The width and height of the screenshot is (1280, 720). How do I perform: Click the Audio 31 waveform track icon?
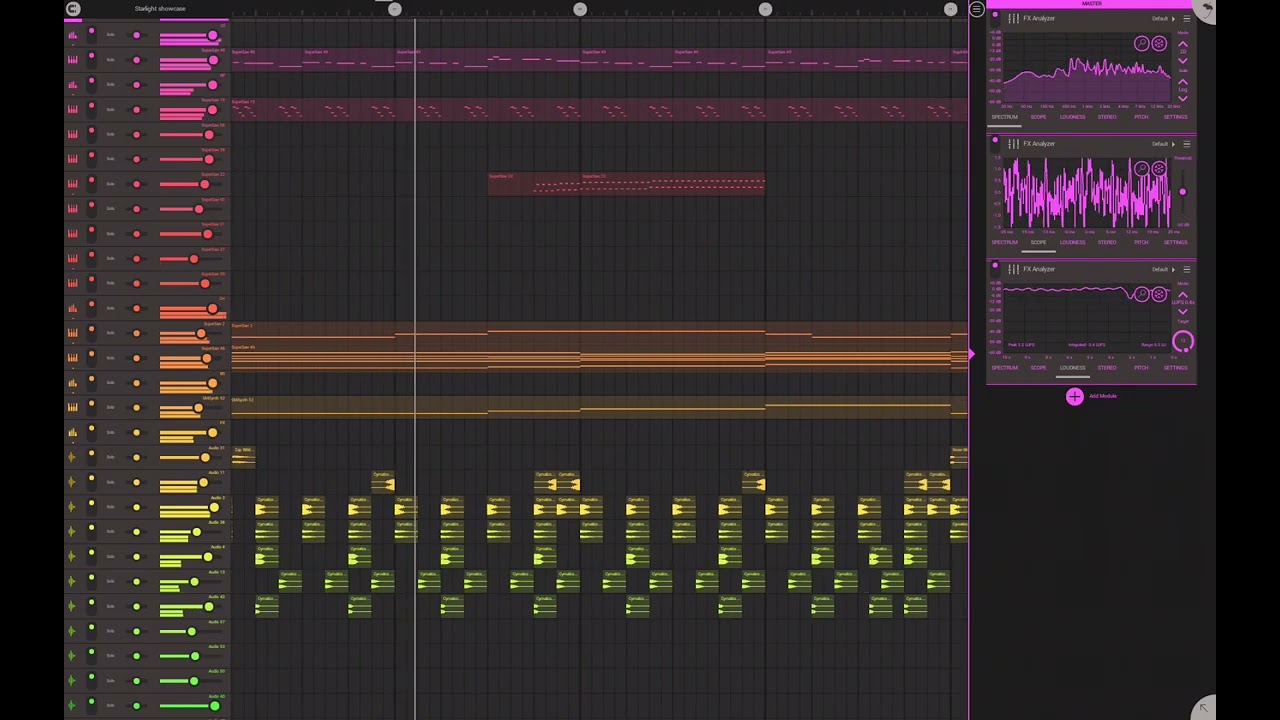(72, 457)
